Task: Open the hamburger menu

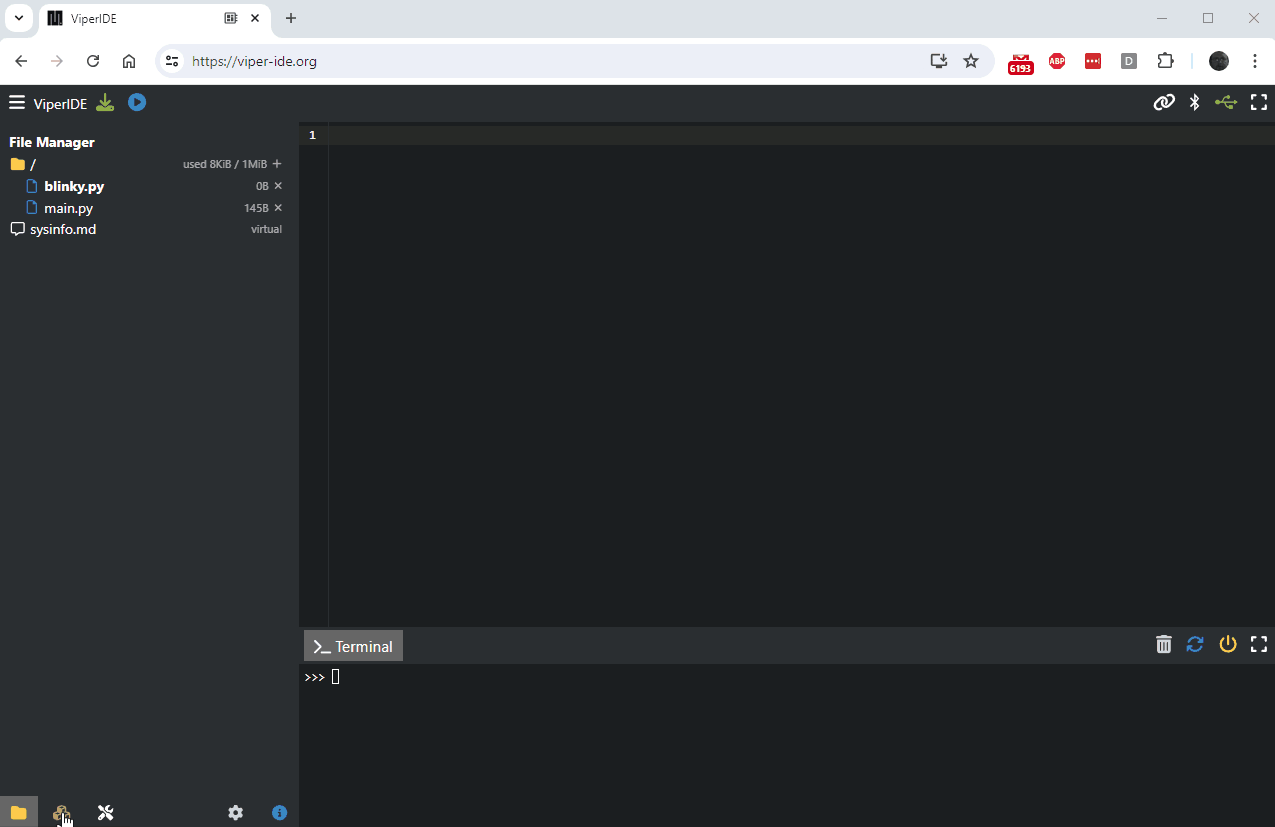Action: pyautogui.click(x=16, y=101)
